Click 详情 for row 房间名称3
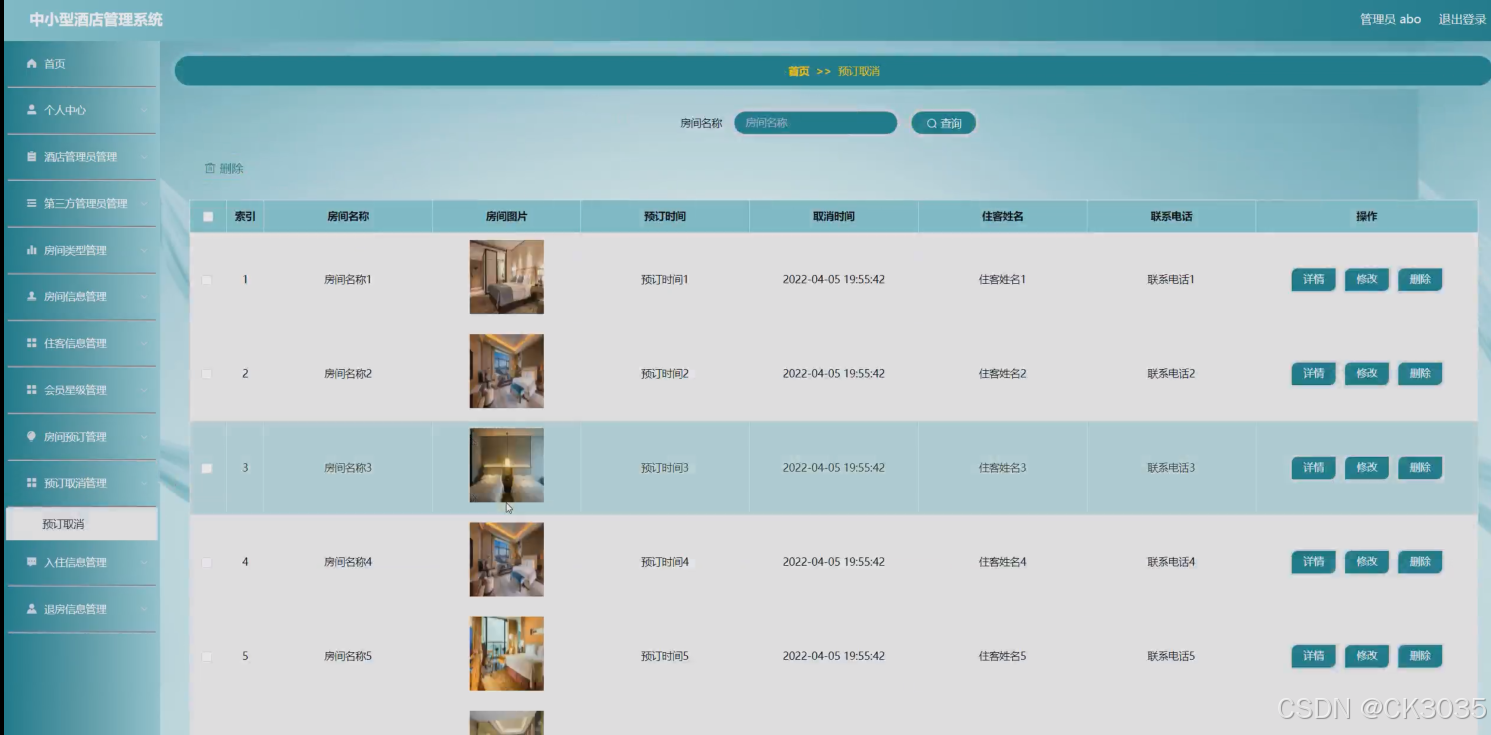The image size is (1491, 735). pos(1313,468)
